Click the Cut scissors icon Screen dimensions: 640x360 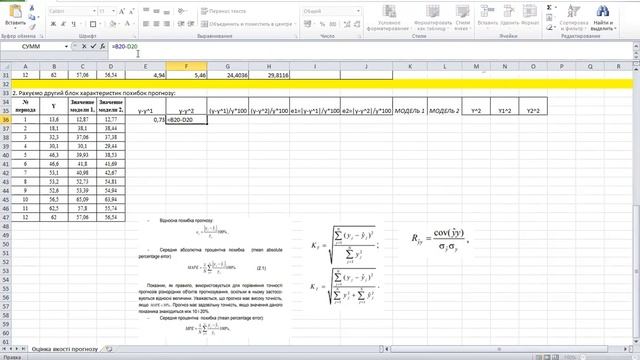pos(32,8)
